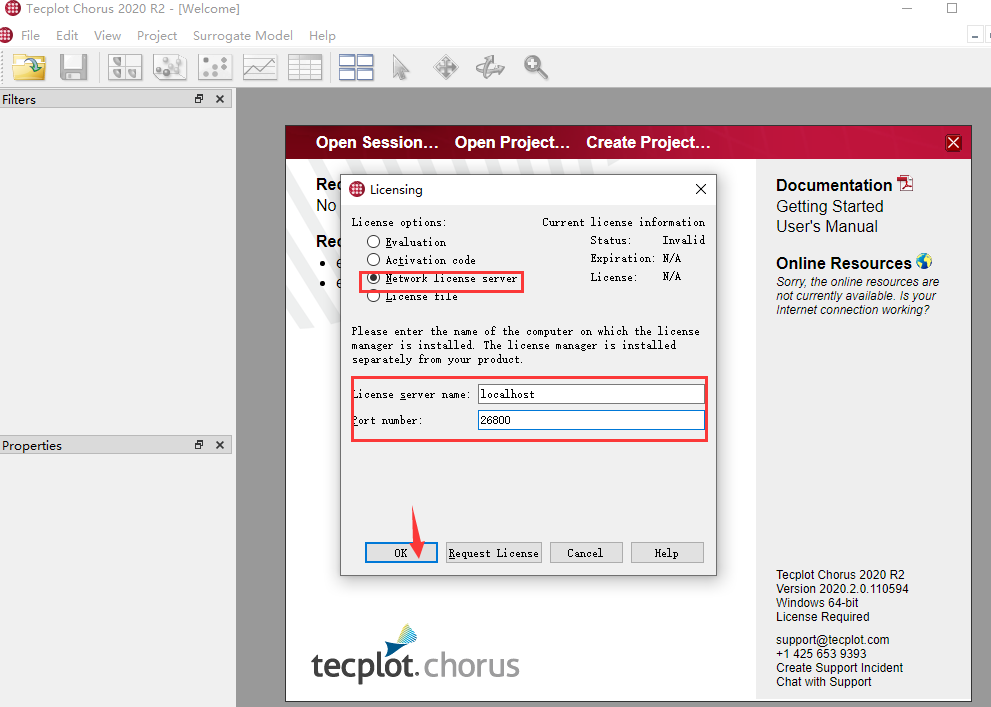Viewport: 991px width, 707px height.
Task: Click the "Invalid" status value
Action: point(683,240)
